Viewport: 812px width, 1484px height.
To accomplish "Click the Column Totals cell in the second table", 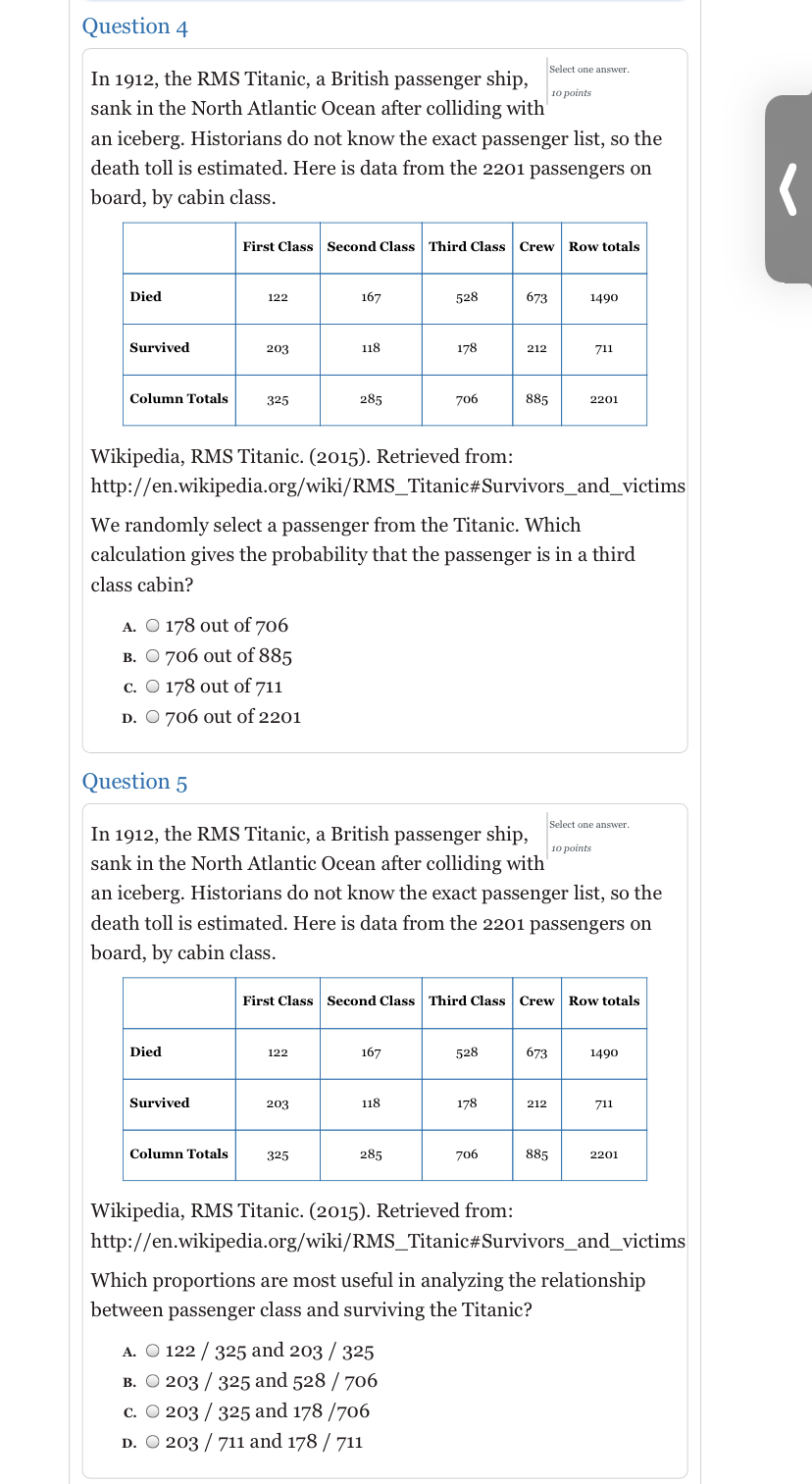I will click(x=178, y=1154).
